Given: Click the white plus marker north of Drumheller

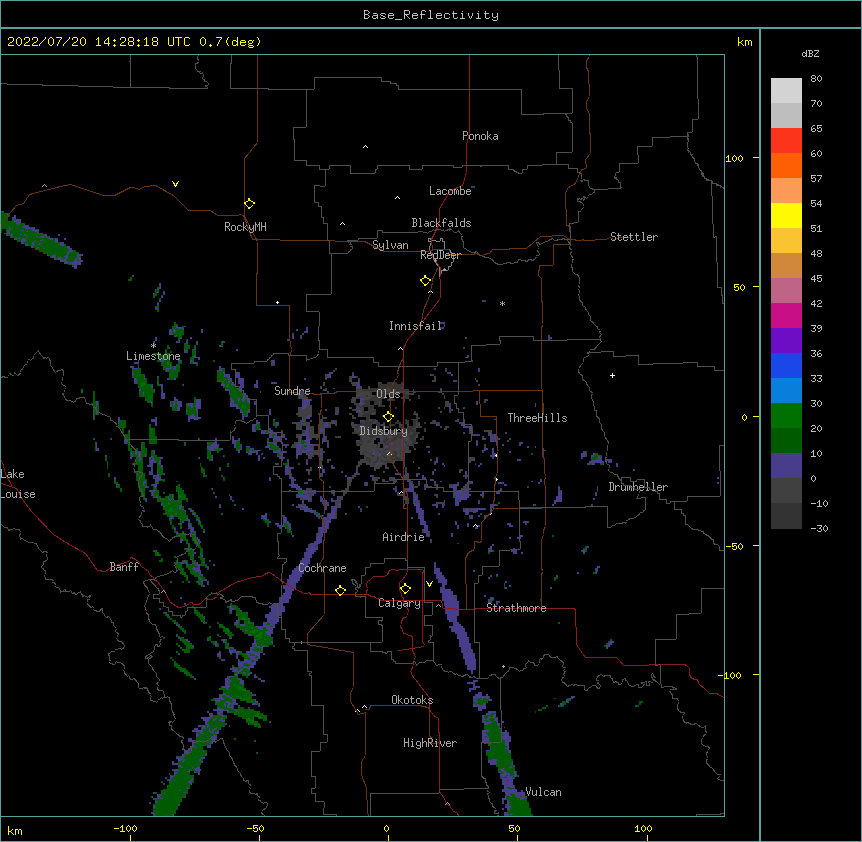Looking at the screenshot, I should coord(612,375).
